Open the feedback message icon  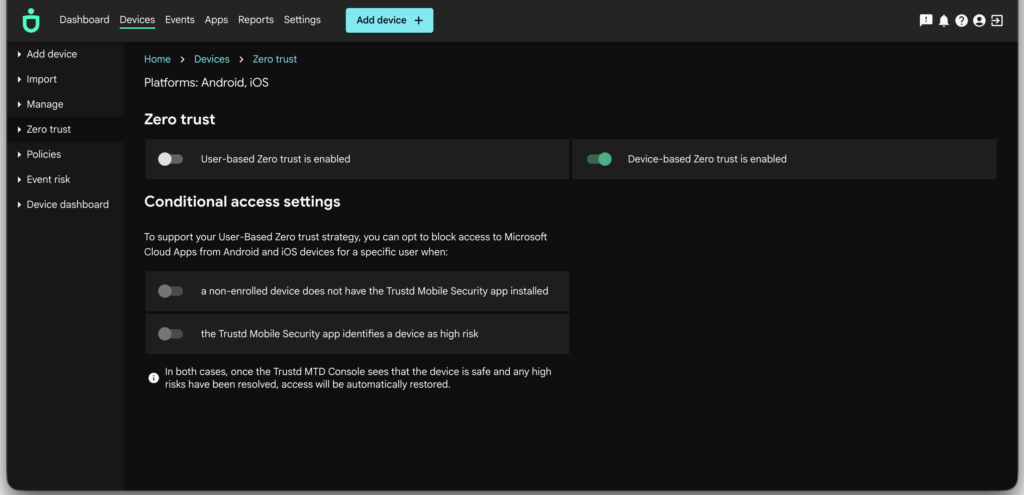pyautogui.click(x=926, y=20)
